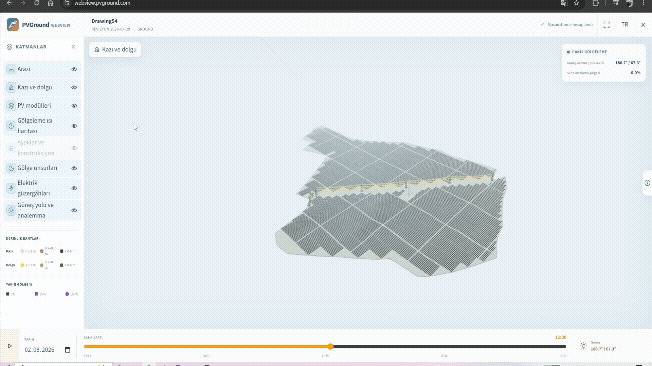Toggle visibility of Gölge unsurları layer
The height and width of the screenshot is (366, 652).
74,168
